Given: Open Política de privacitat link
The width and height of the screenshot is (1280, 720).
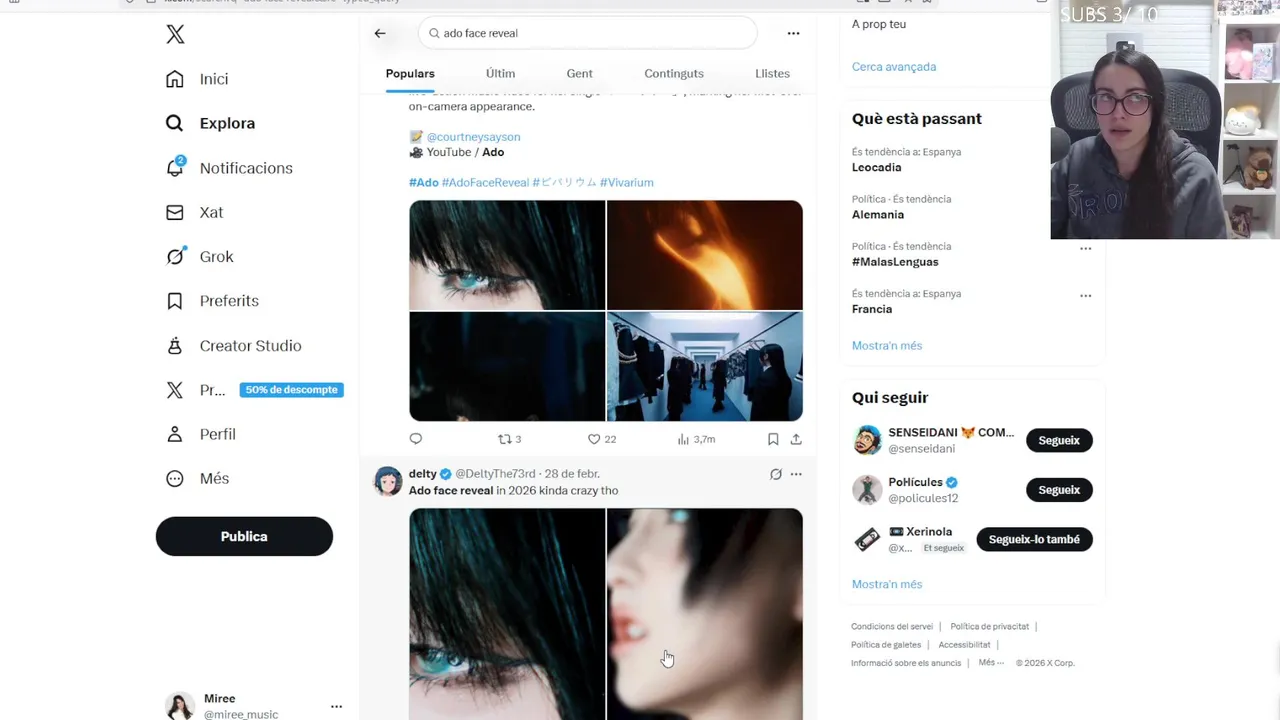Looking at the screenshot, I should 989,627.
